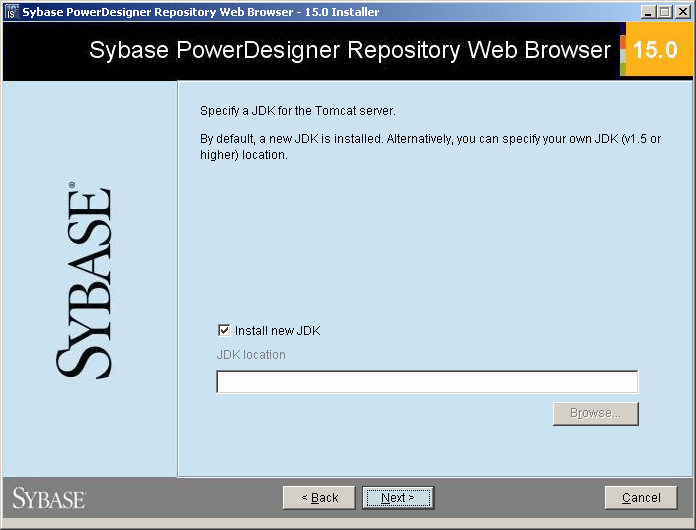The height and width of the screenshot is (530, 696).
Task: Close the installer window
Action: coord(683,12)
